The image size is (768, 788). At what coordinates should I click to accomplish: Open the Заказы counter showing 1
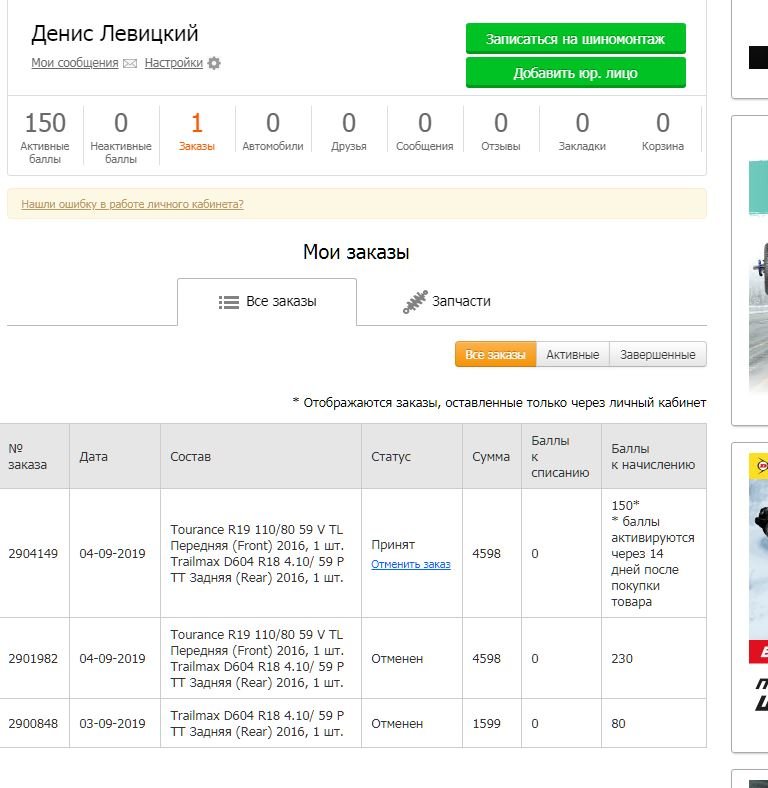[x=197, y=132]
